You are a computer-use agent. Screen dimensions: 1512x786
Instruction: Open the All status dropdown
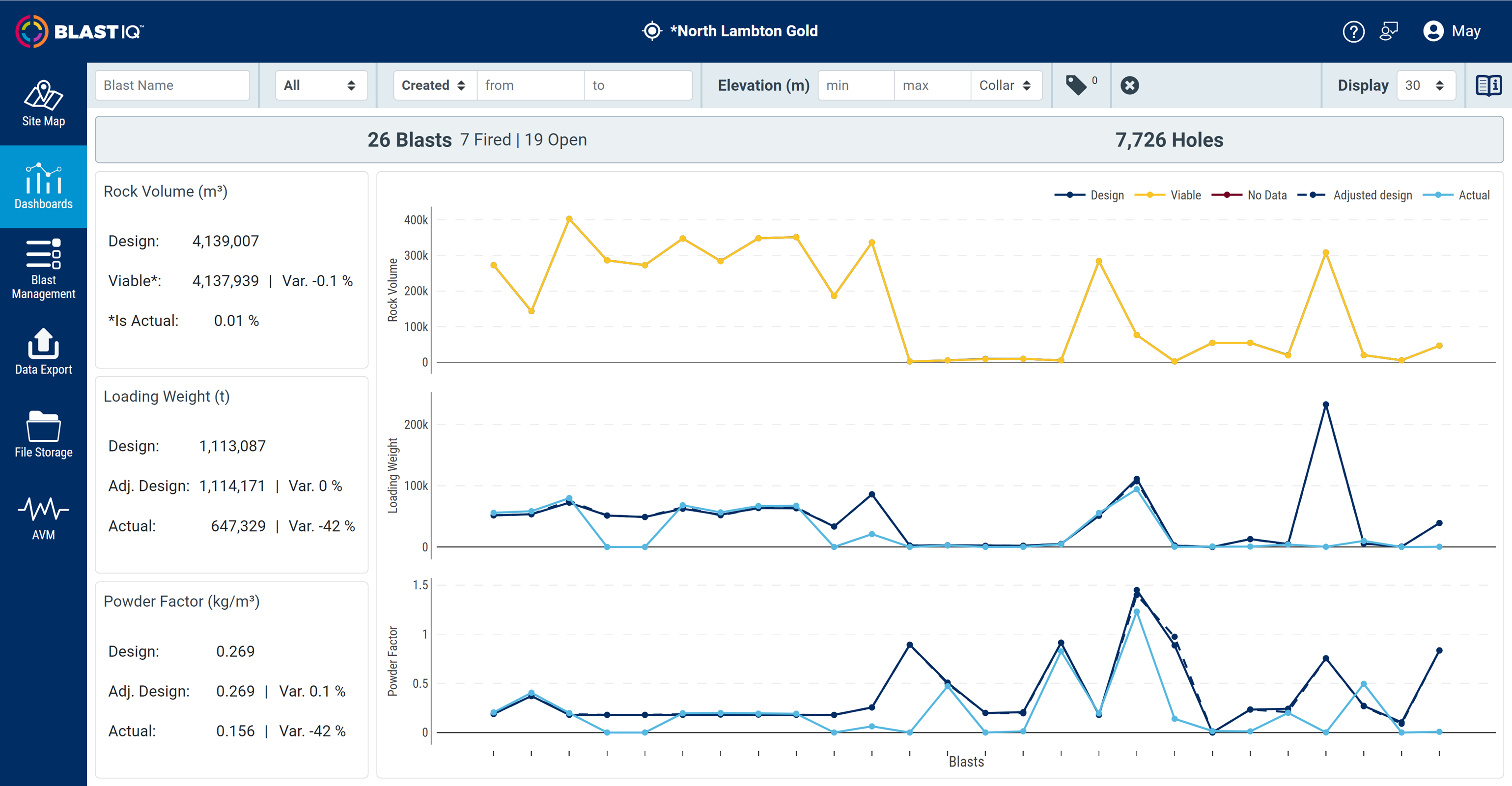(322, 85)
